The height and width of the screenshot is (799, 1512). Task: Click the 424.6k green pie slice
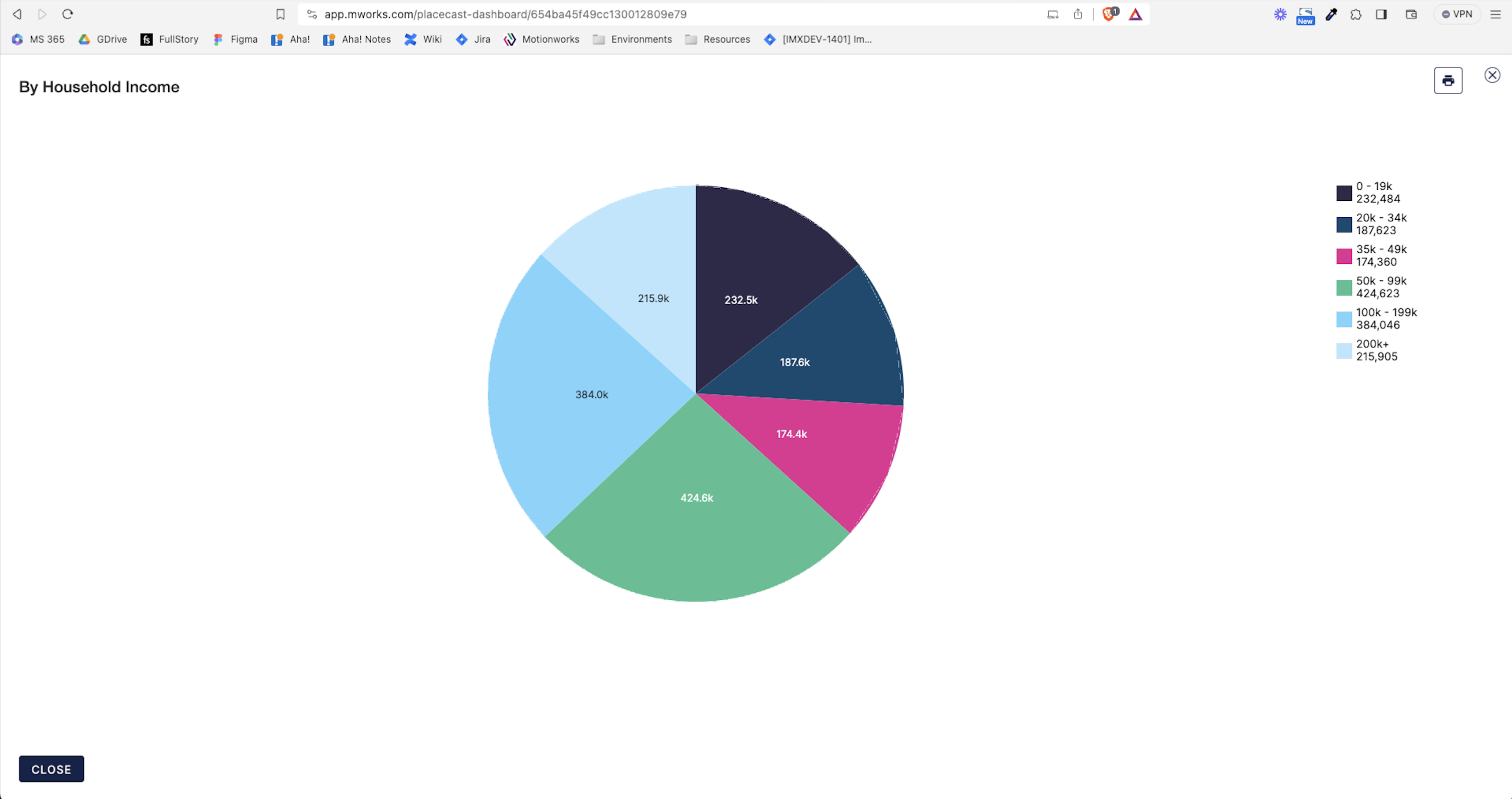pos(697,511)
